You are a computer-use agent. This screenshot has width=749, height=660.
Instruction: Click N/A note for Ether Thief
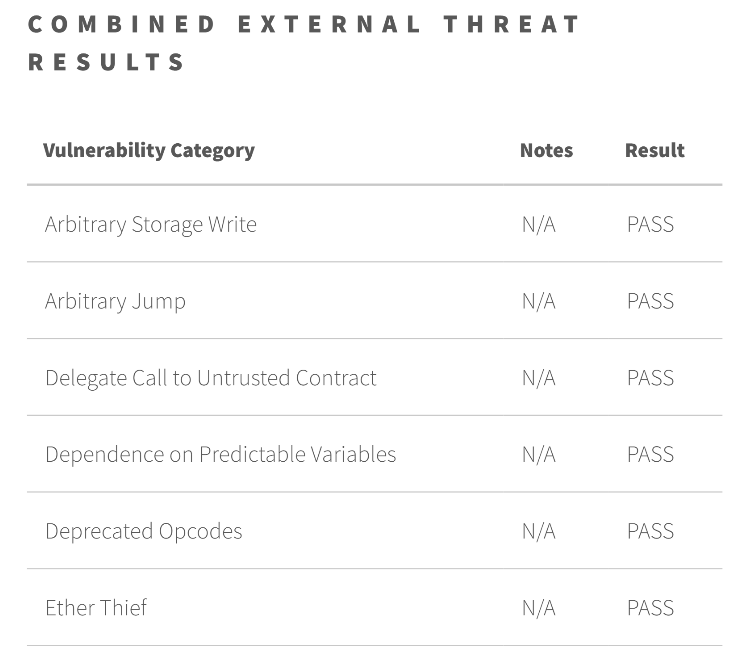539,608
